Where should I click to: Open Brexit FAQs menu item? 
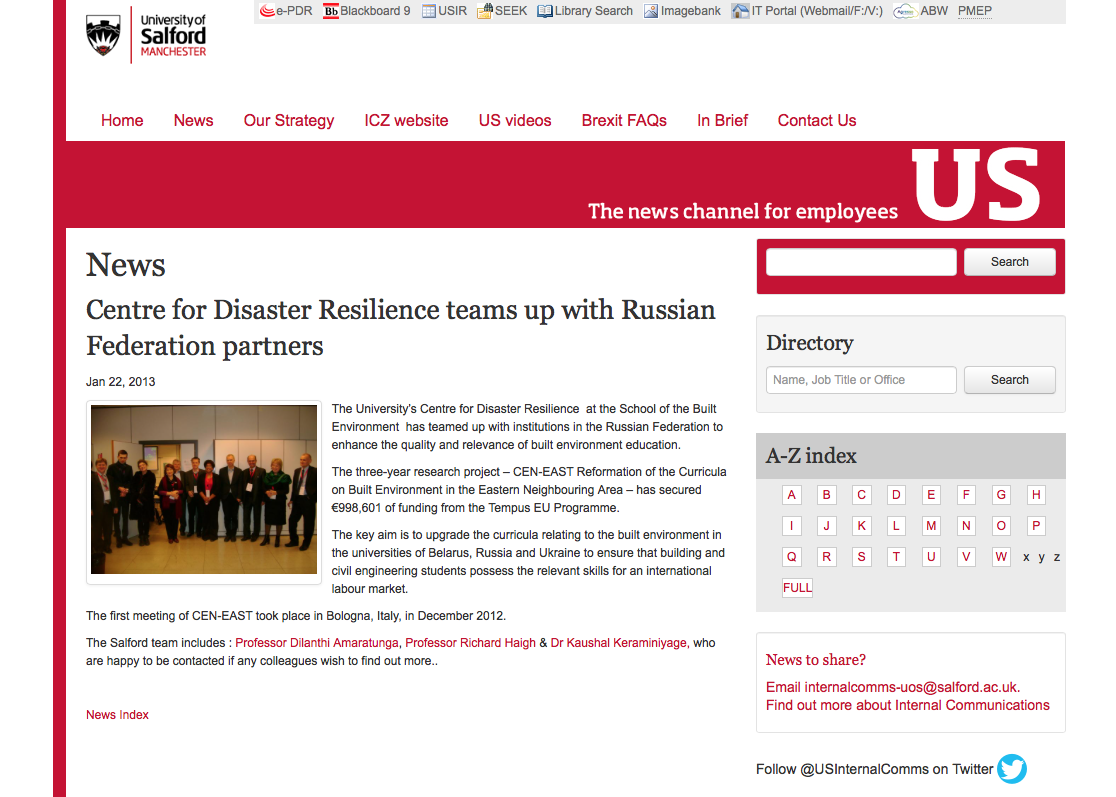[624, 121]
